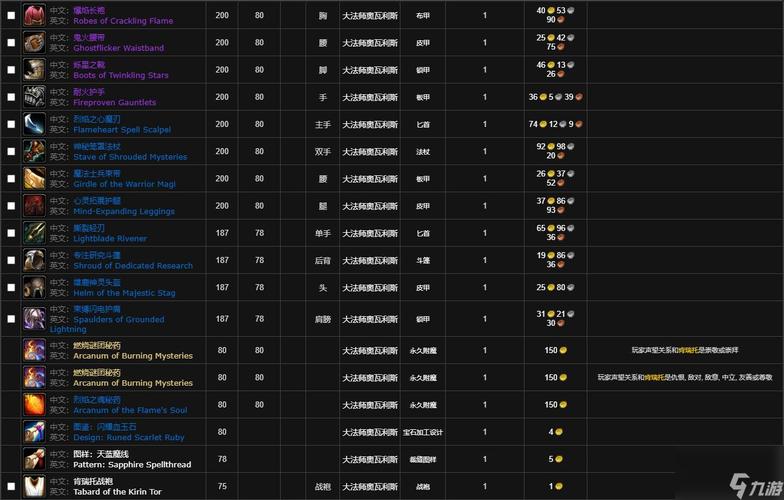
Task: Open the Lightblade Rivener name link
Action: [110, 238]
